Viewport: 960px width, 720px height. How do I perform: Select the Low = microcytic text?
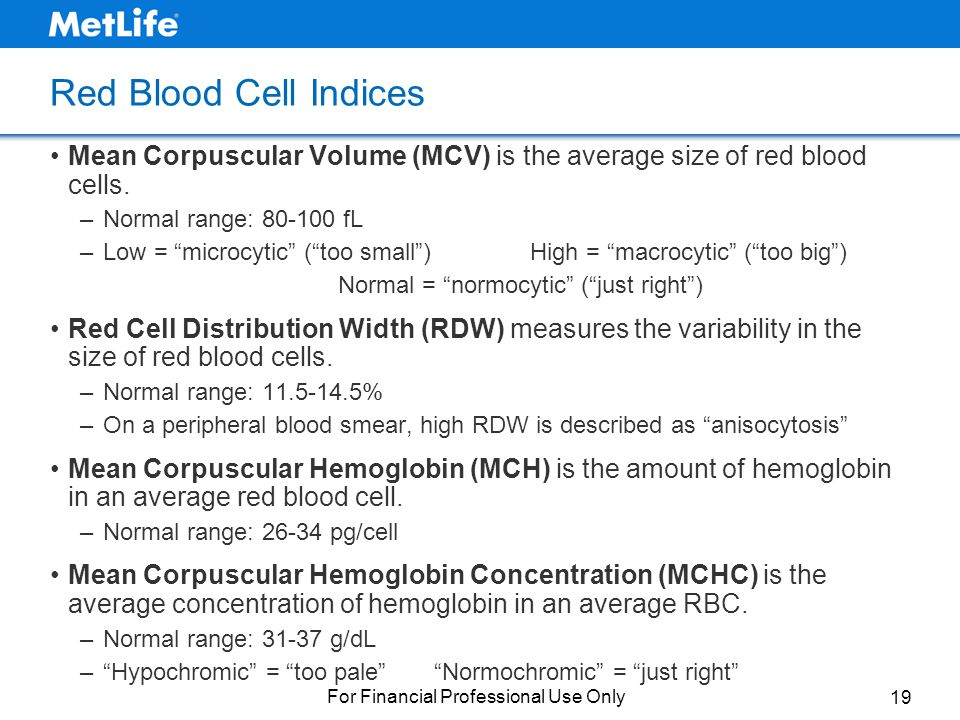click(x=267, y=252)
